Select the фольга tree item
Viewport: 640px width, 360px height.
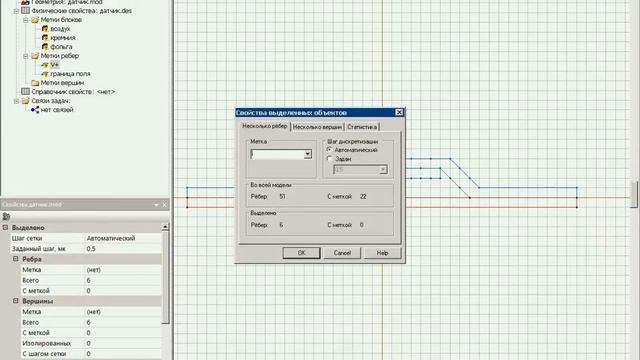click(x=61, y=47)
